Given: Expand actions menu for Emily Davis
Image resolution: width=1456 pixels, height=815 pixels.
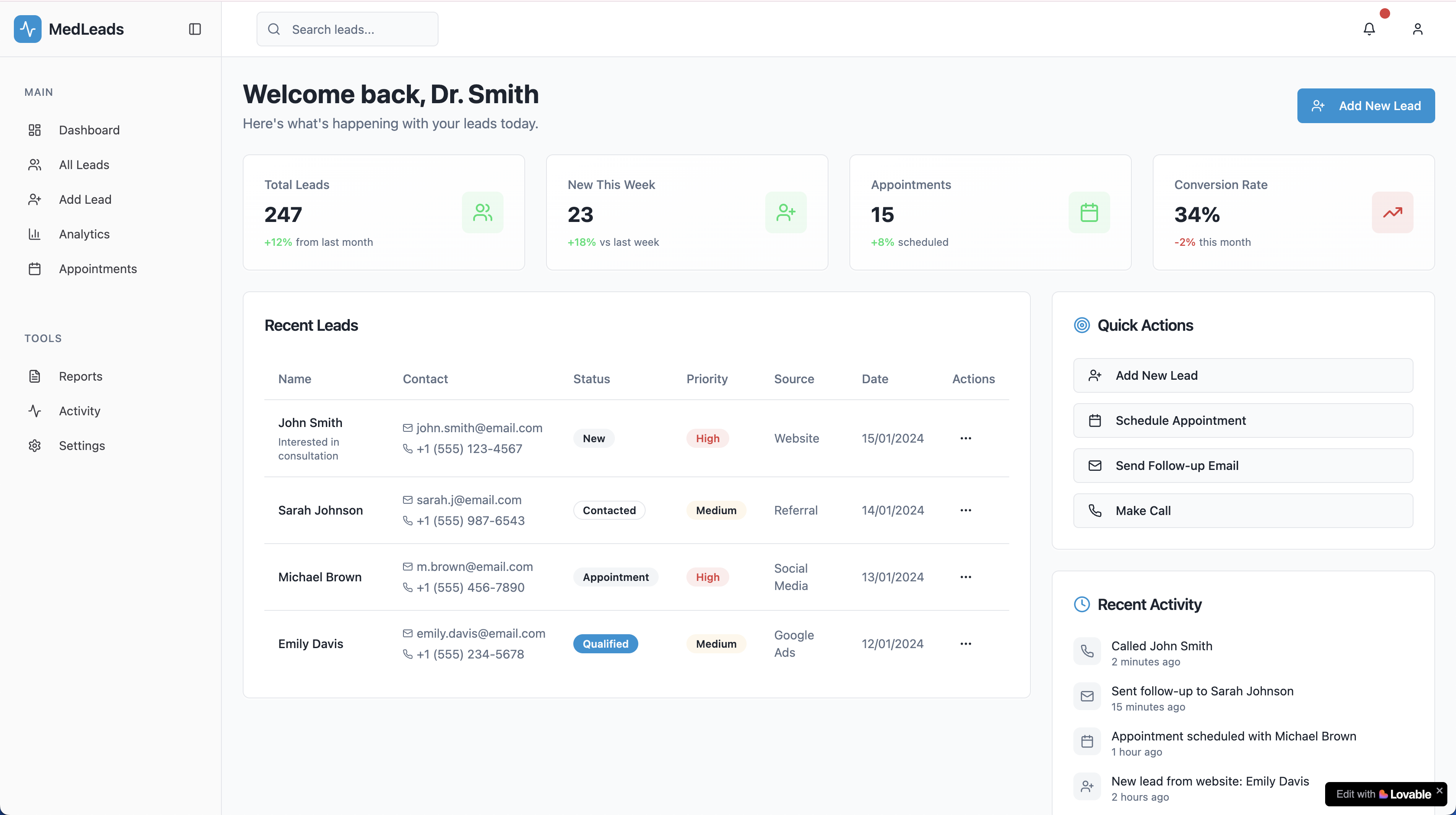Looking at the screenshot, I should coord(965,644).
